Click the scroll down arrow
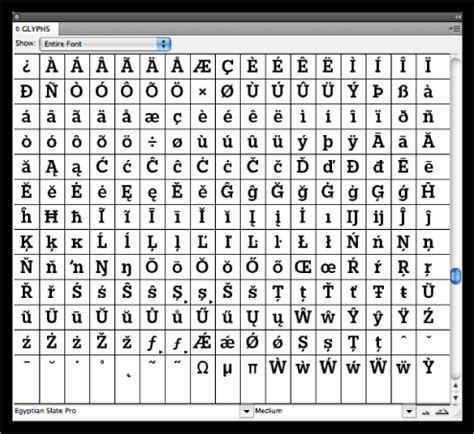 click(x=455, y=398)
